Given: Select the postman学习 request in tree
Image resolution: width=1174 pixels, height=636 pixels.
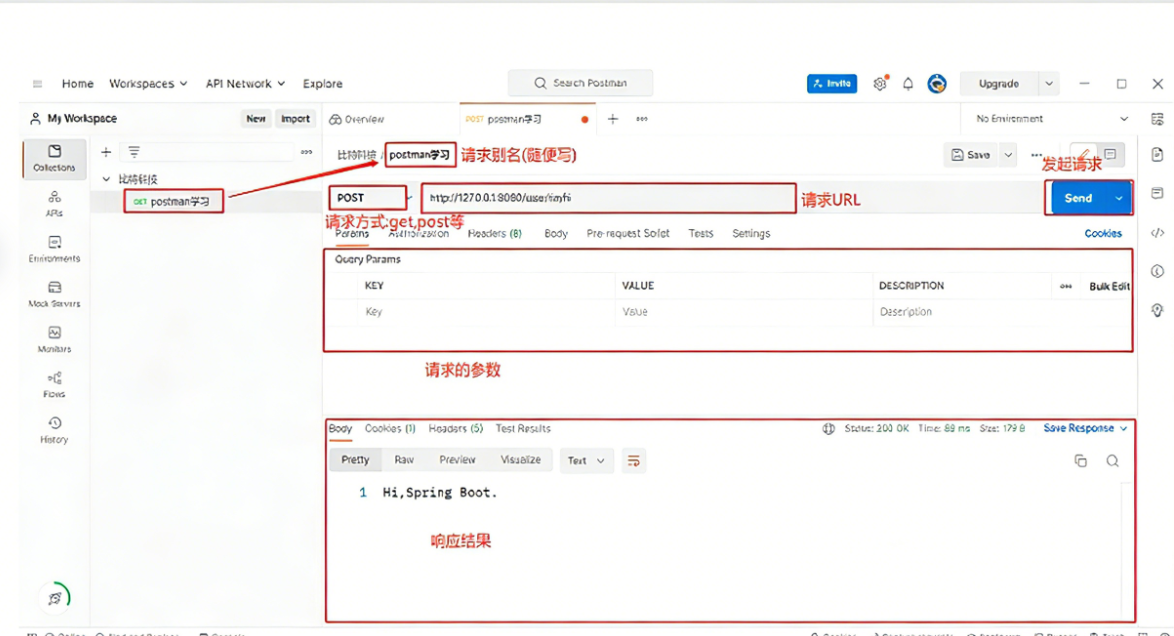Looking at the screenshot, I should pos(172,202).
